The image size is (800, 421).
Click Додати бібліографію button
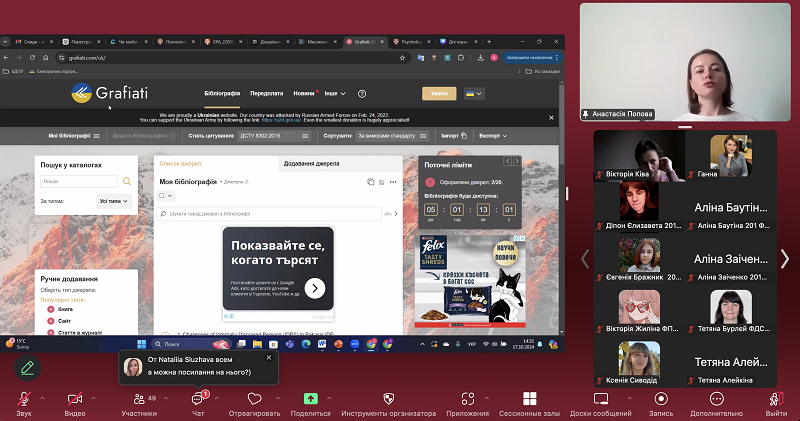[143, 136]
